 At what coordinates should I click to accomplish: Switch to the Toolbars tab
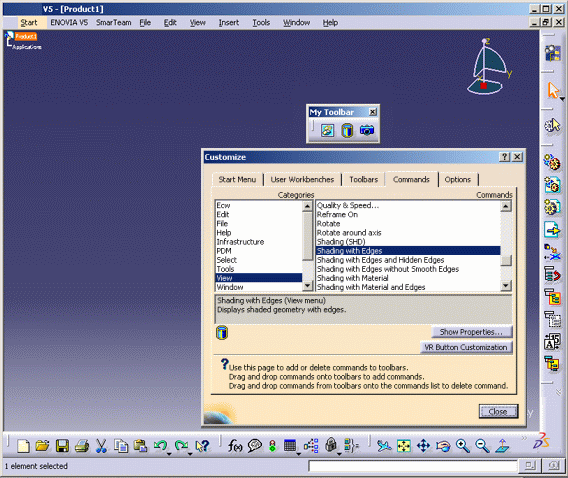(363, 180)
